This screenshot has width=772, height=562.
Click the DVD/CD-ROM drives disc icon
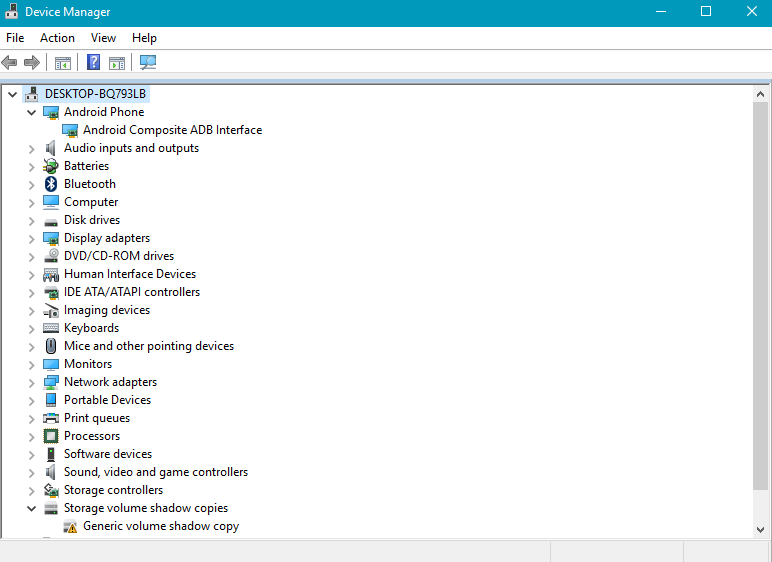tap(51, 256)
